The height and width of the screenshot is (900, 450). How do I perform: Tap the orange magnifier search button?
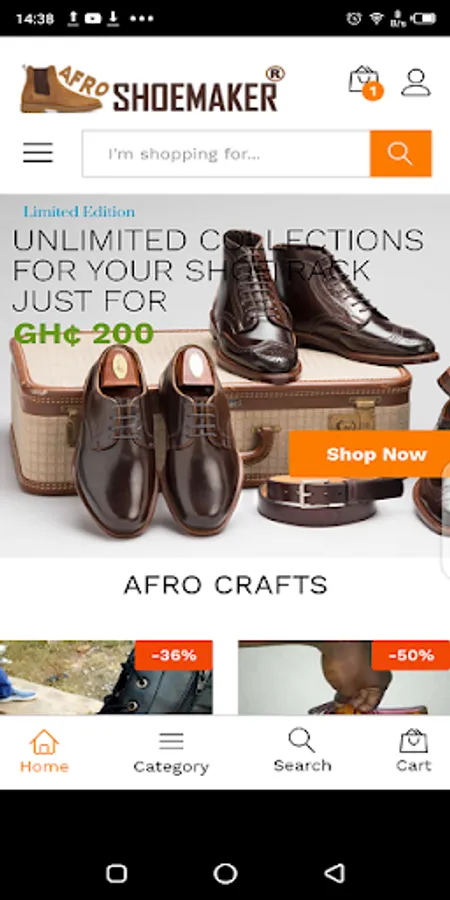pyautogui.click(x=400, y=153)
